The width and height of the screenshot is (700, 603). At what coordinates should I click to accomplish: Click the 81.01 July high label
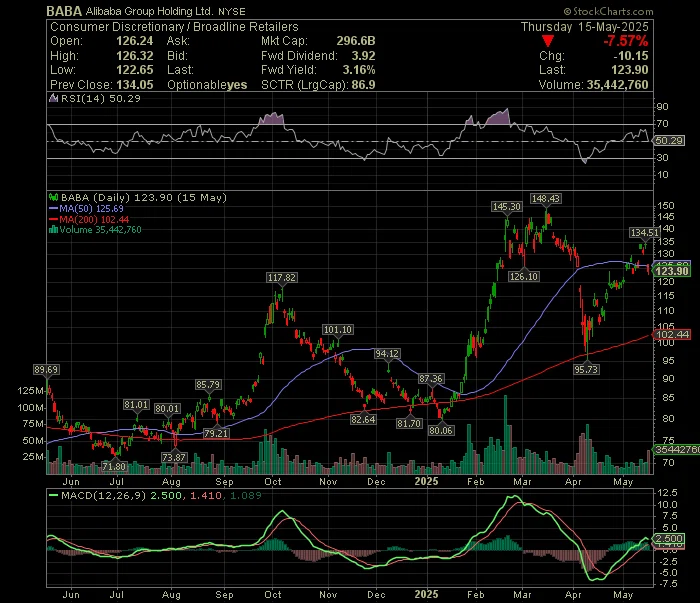[x=136, y=405]
